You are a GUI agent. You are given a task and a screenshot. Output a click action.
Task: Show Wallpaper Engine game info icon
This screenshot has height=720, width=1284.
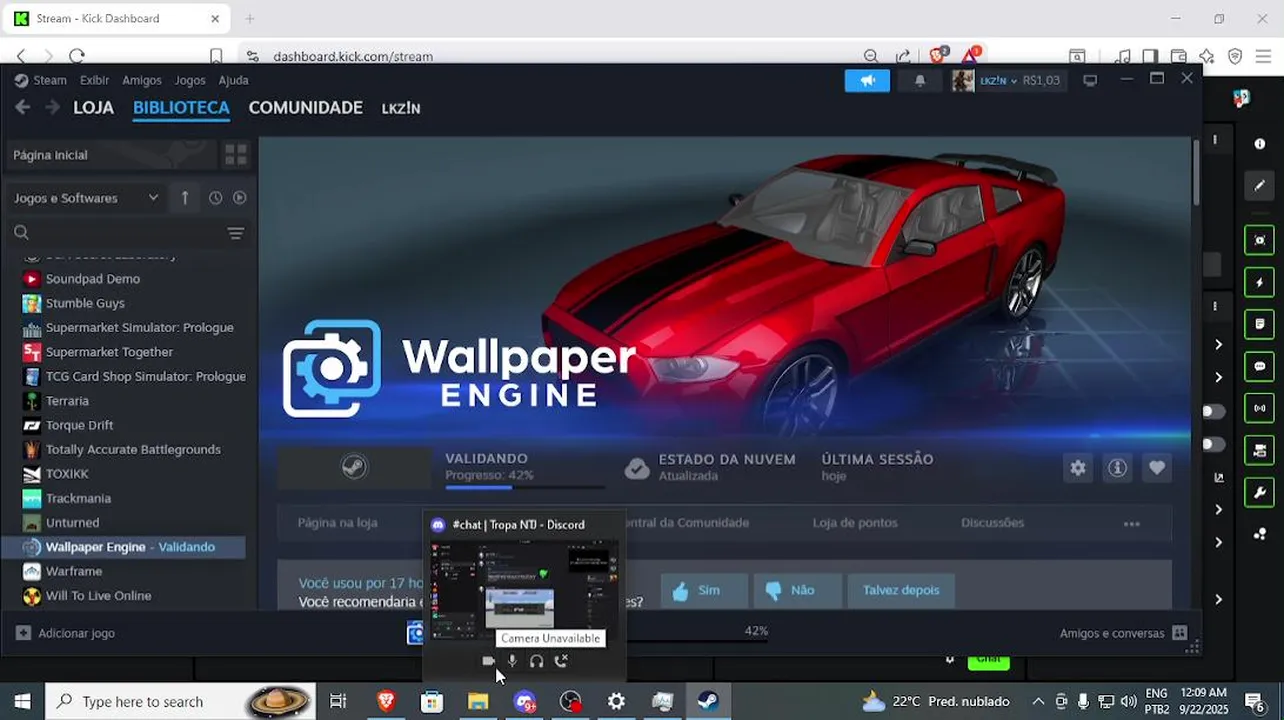[1117, 467]
